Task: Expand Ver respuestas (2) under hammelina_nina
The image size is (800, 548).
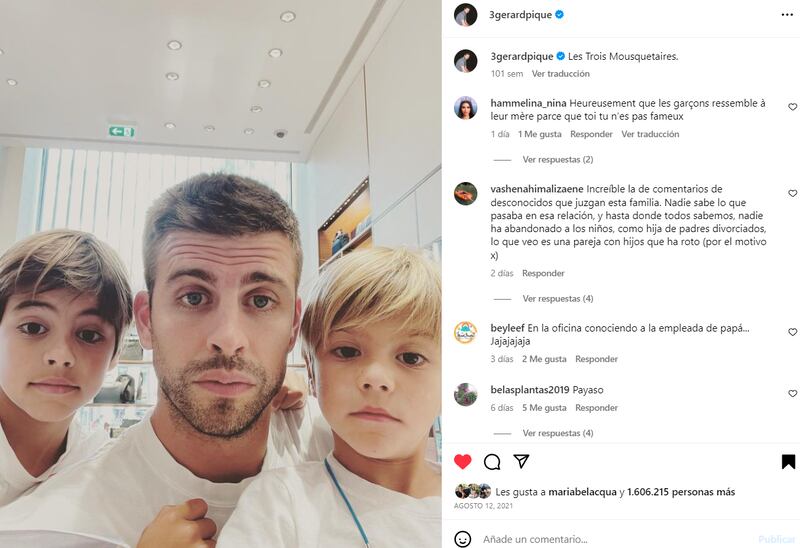Action: (558, 160)
